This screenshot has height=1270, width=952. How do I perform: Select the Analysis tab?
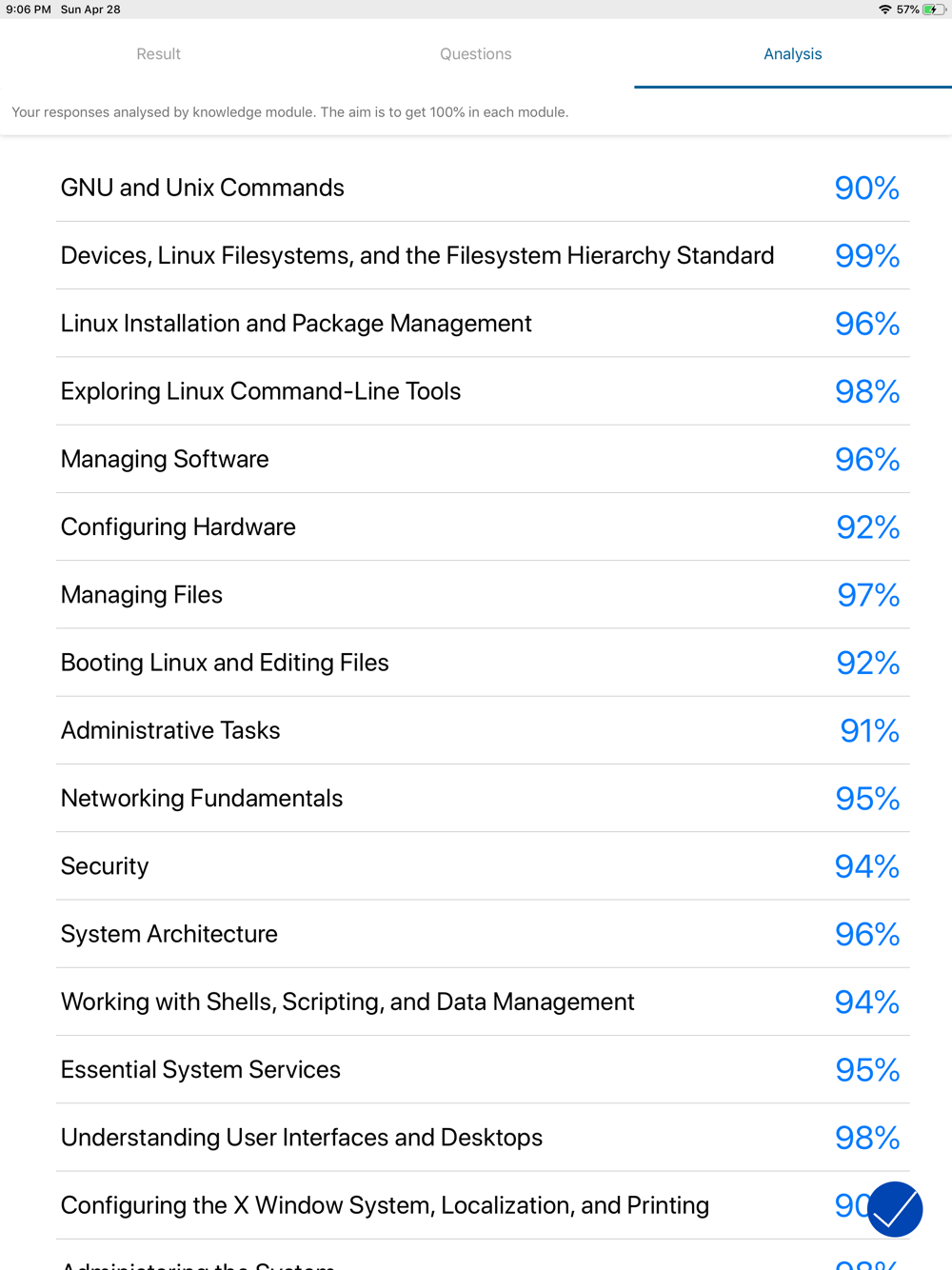(x=793, y=54)
